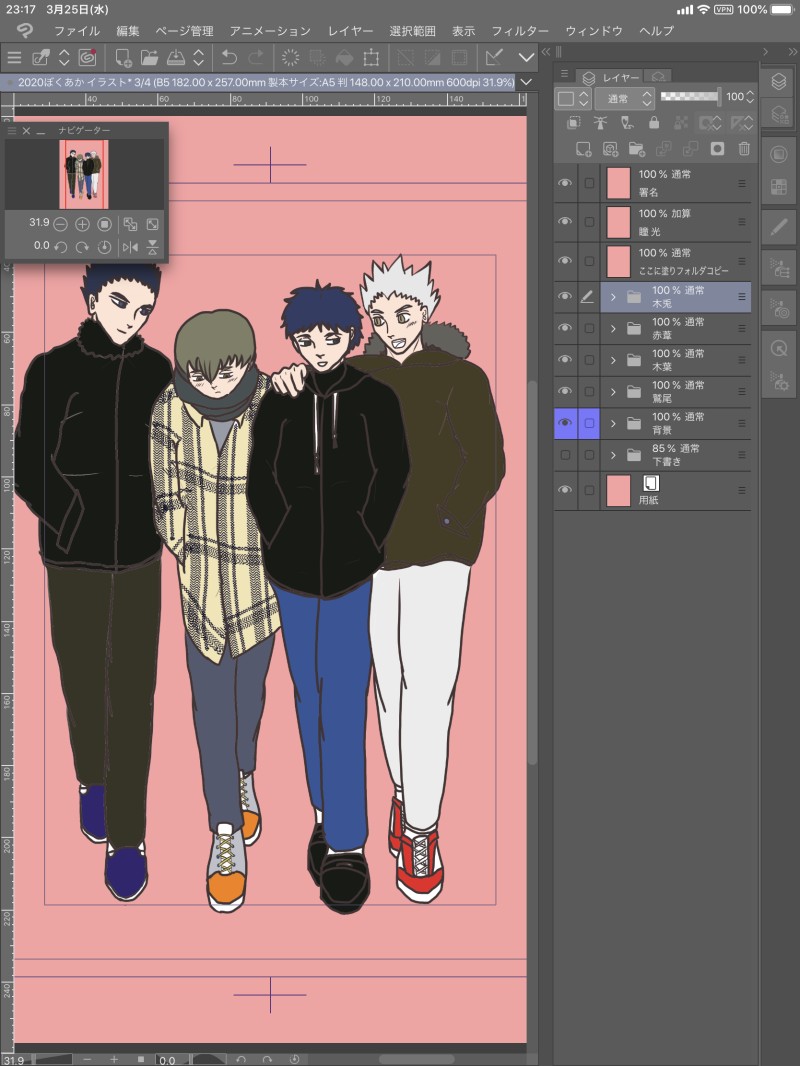
Task: Open the 編集 menu
Action: click(128, 31)
